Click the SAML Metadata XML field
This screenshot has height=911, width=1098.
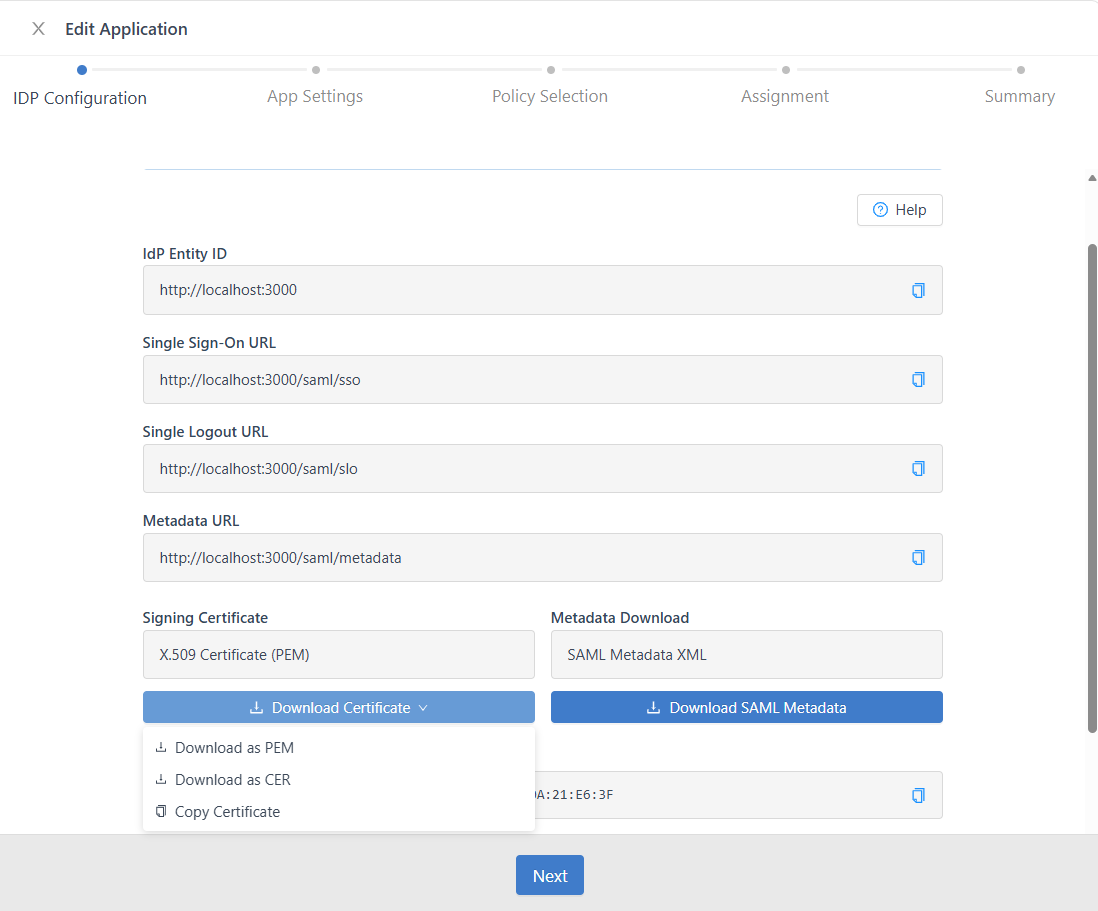746,655
